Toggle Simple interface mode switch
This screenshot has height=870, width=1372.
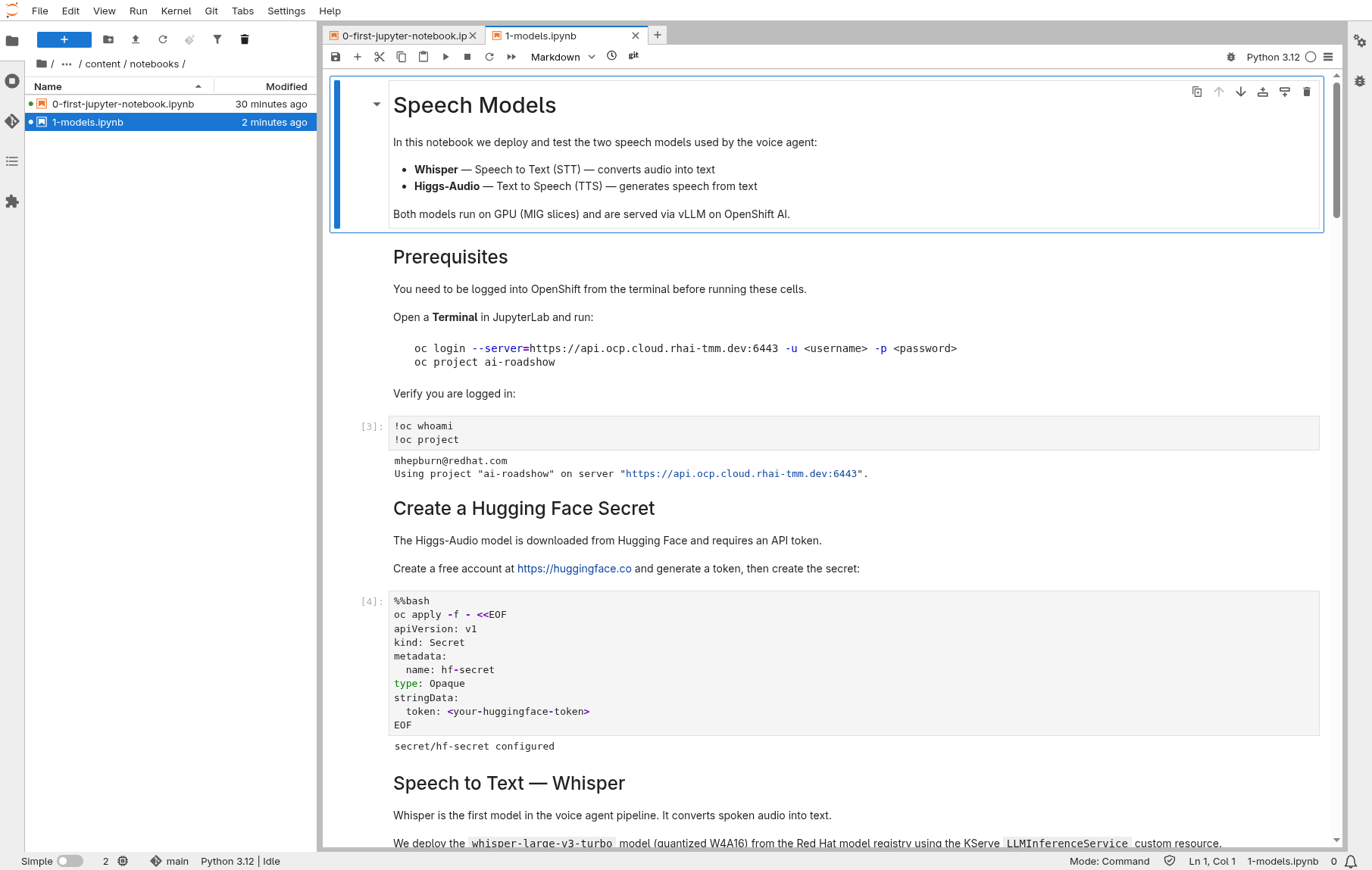point(70,861)
